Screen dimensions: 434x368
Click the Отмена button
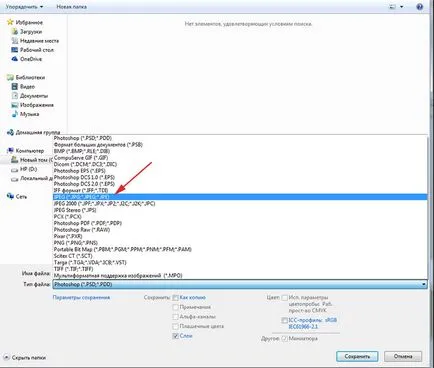(x=403, y=356)
